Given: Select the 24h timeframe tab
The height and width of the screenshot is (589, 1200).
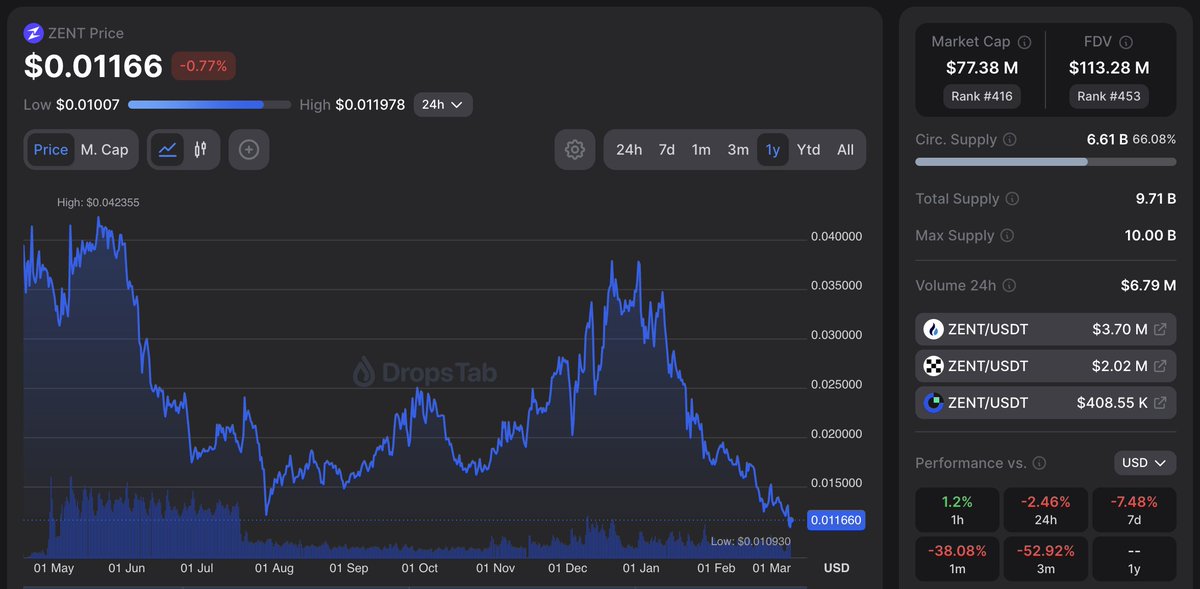Looking at the screenshot, I should (x=629, y=149).
